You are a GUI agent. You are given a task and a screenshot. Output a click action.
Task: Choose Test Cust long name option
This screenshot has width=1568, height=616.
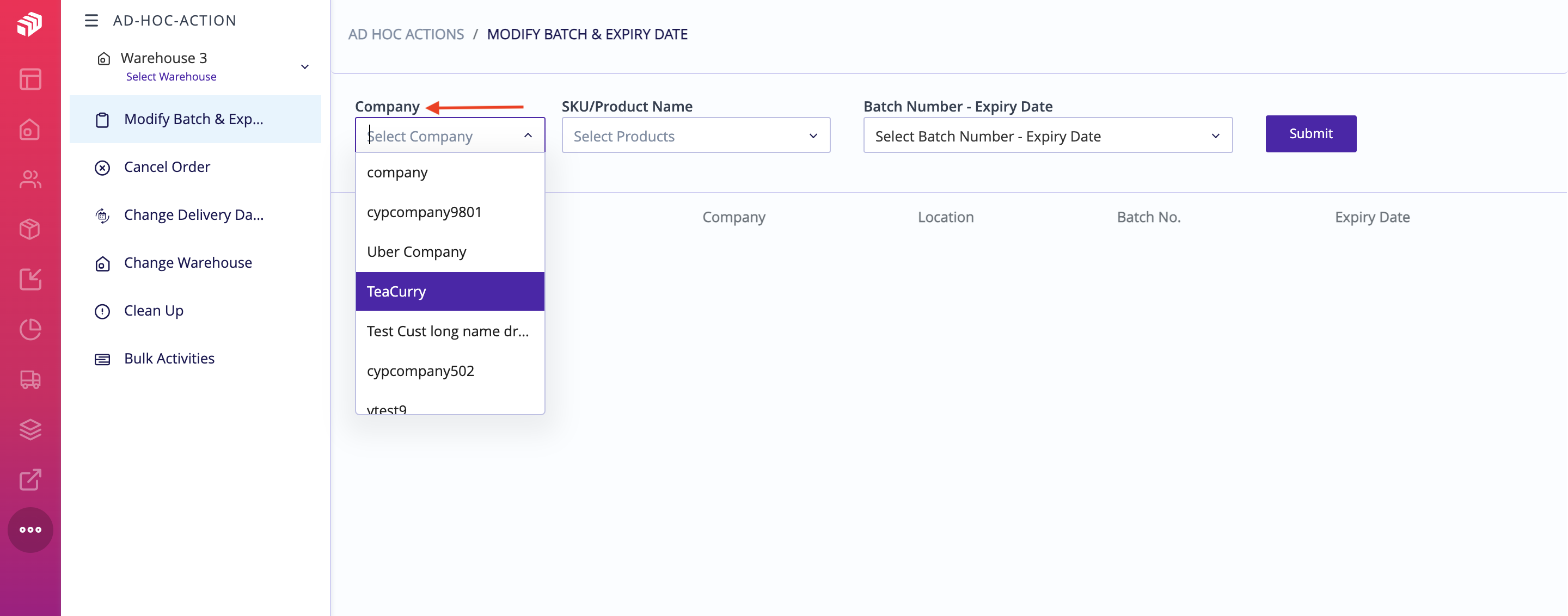[x=450, y=331]
